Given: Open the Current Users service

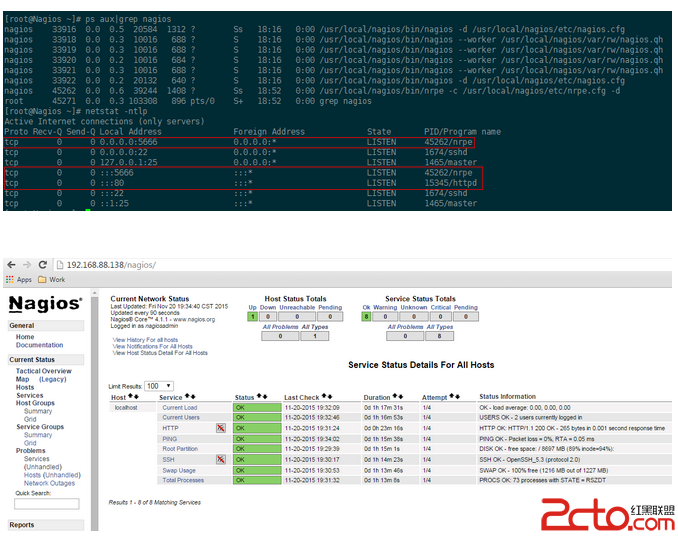Looking at the screenshot, I should pyautogui.click(x=181, y=418).
